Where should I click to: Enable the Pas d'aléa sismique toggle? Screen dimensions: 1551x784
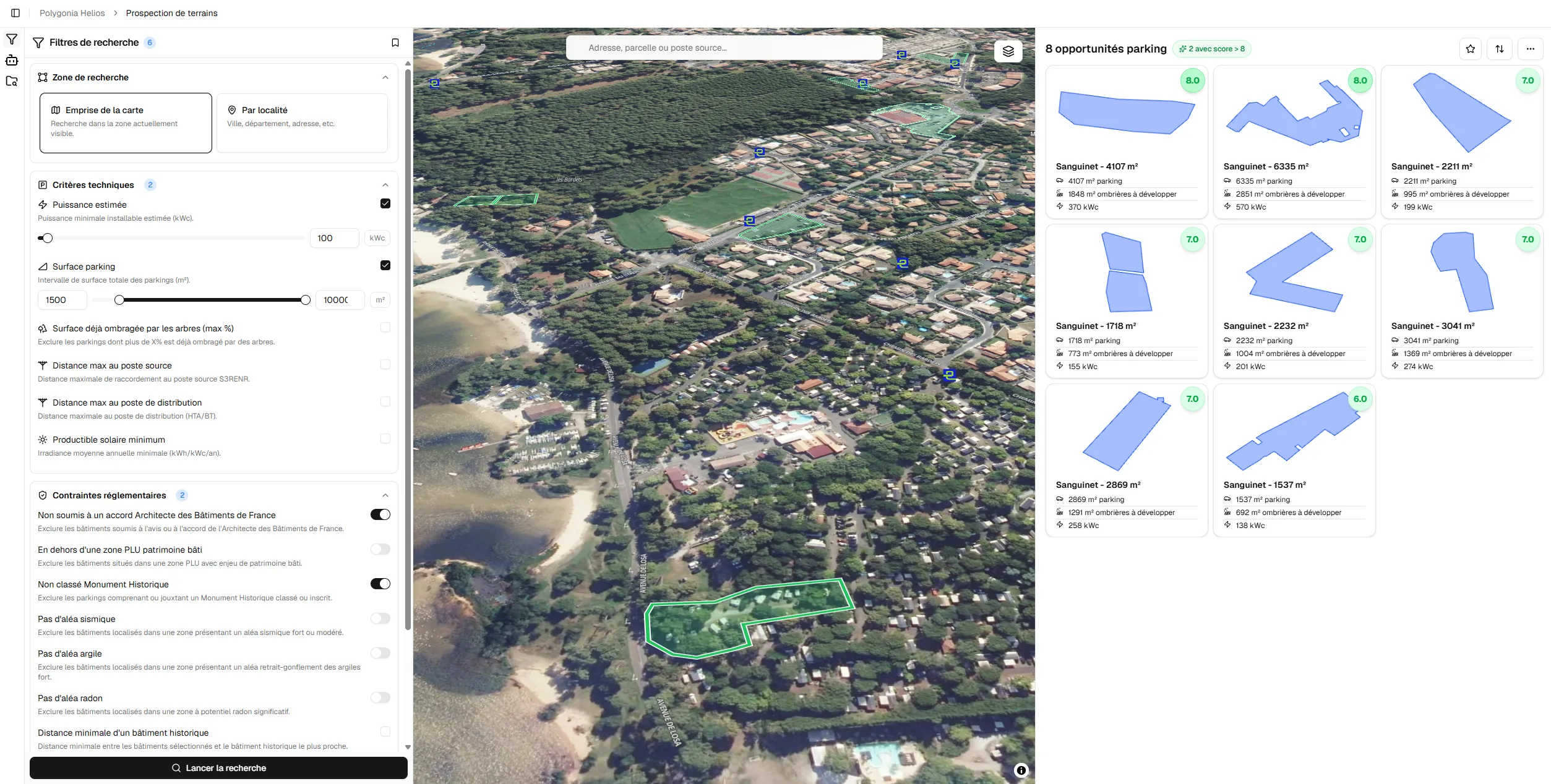coord(380,618)
